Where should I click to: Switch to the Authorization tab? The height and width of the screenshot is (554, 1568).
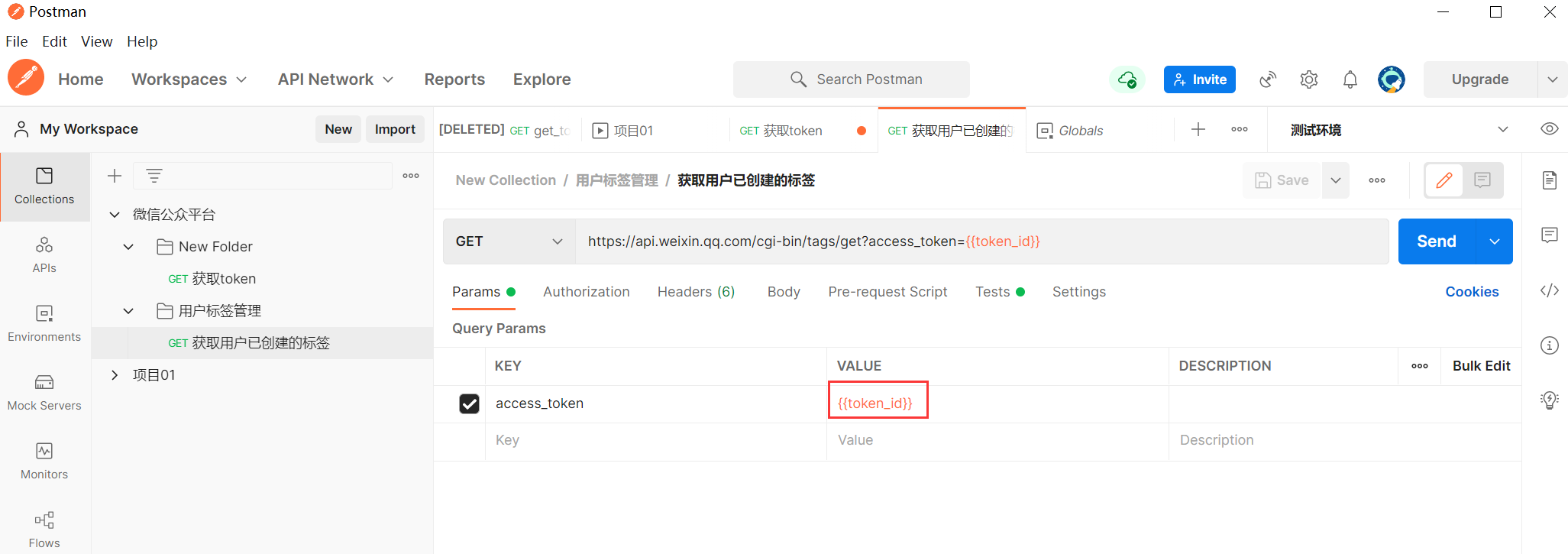pyautogui.click(x=587, y=292)
